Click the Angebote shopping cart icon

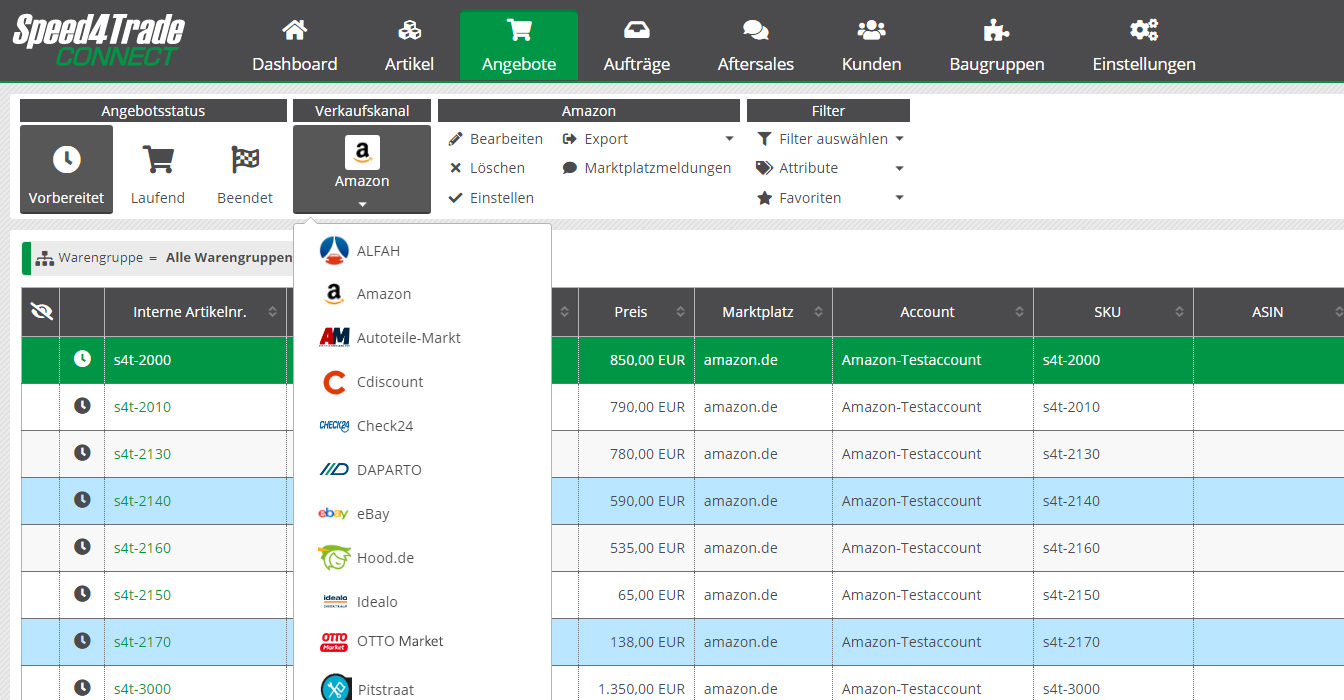(x=519, y=30)
